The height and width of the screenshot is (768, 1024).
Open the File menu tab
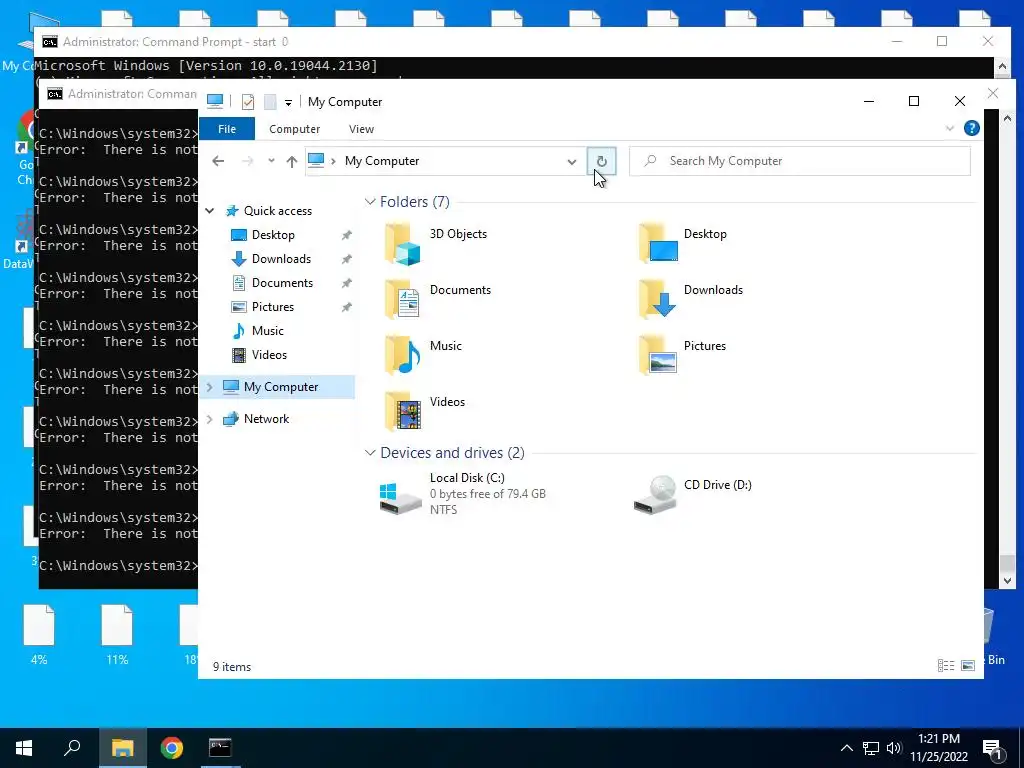click(x=227, y=129)
